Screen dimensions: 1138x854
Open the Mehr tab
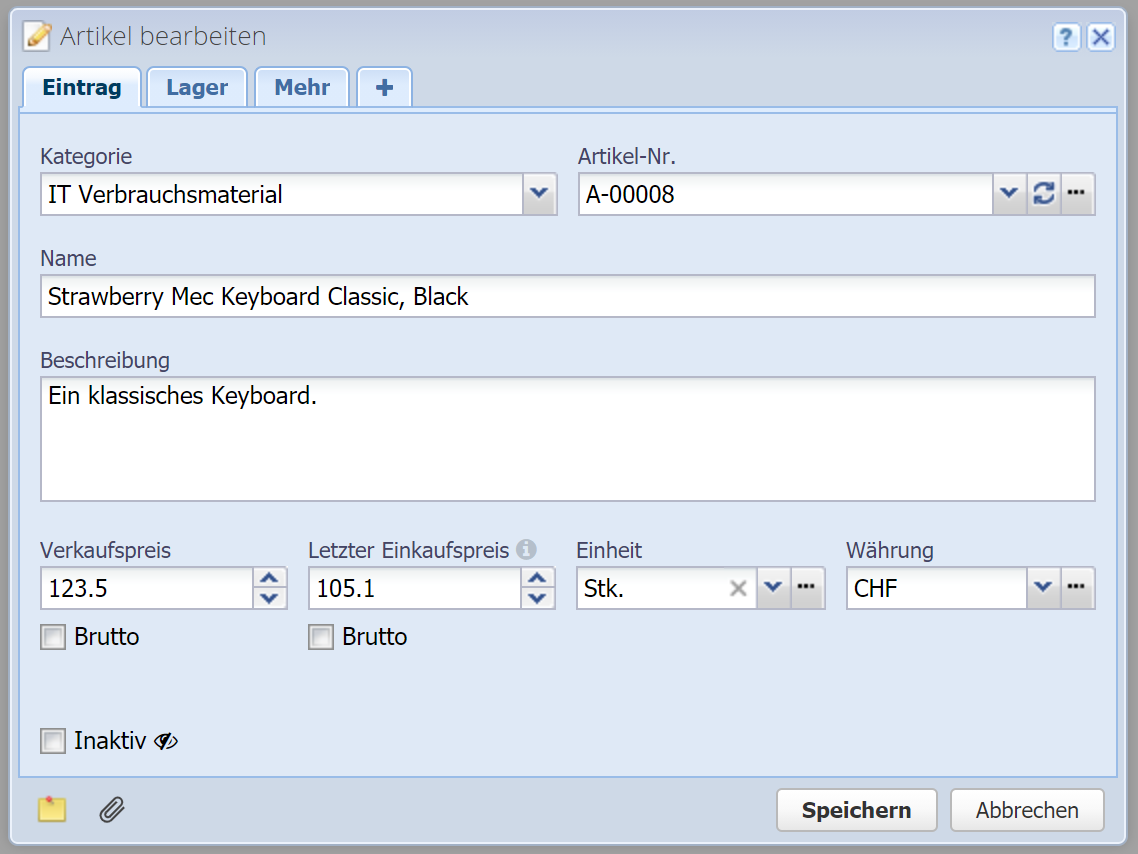point(302,88)
